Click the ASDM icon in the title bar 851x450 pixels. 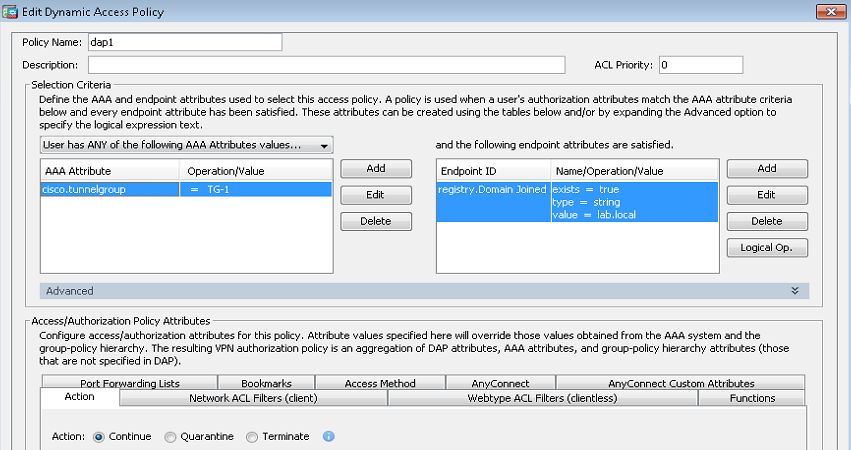[x=10, y=11]
